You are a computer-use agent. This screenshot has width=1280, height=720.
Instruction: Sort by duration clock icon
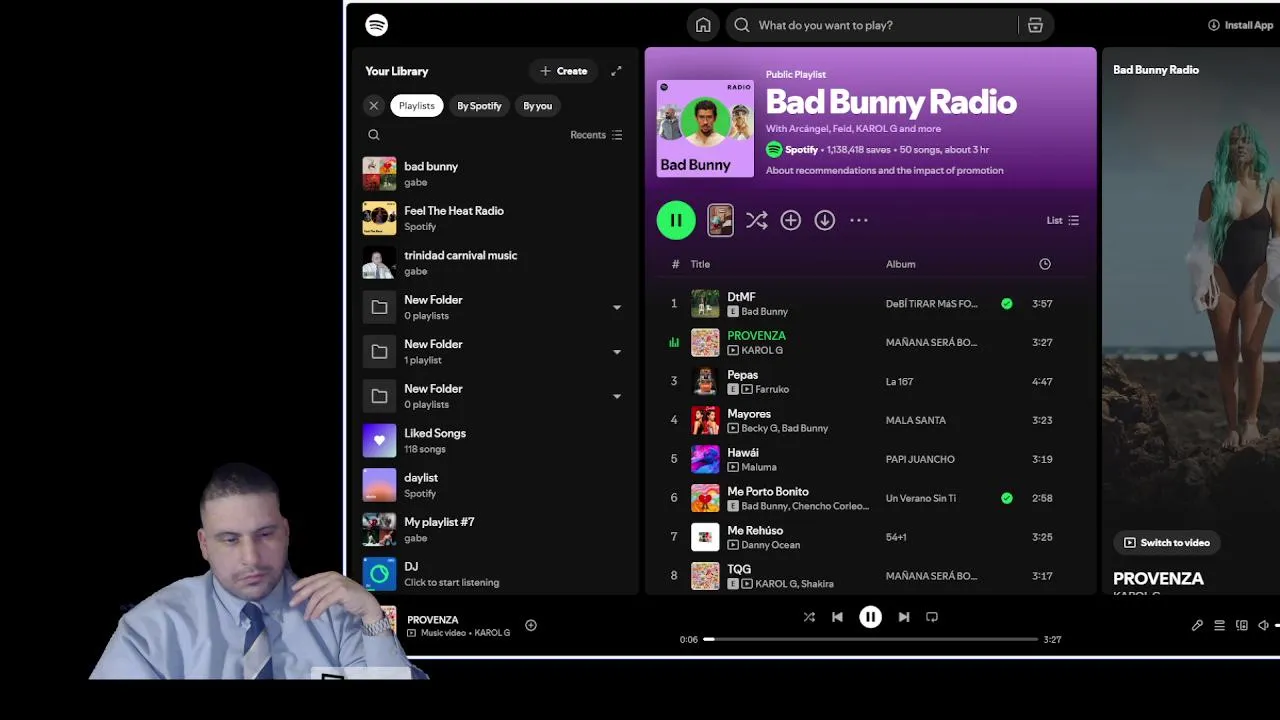(x=1045, y=264)
